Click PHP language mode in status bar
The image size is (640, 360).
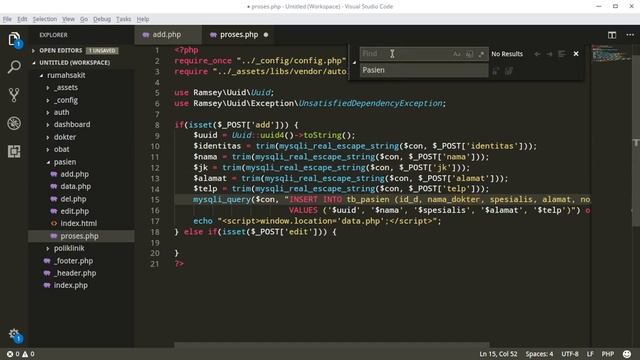pyautogui.click(x=608, y=354)
